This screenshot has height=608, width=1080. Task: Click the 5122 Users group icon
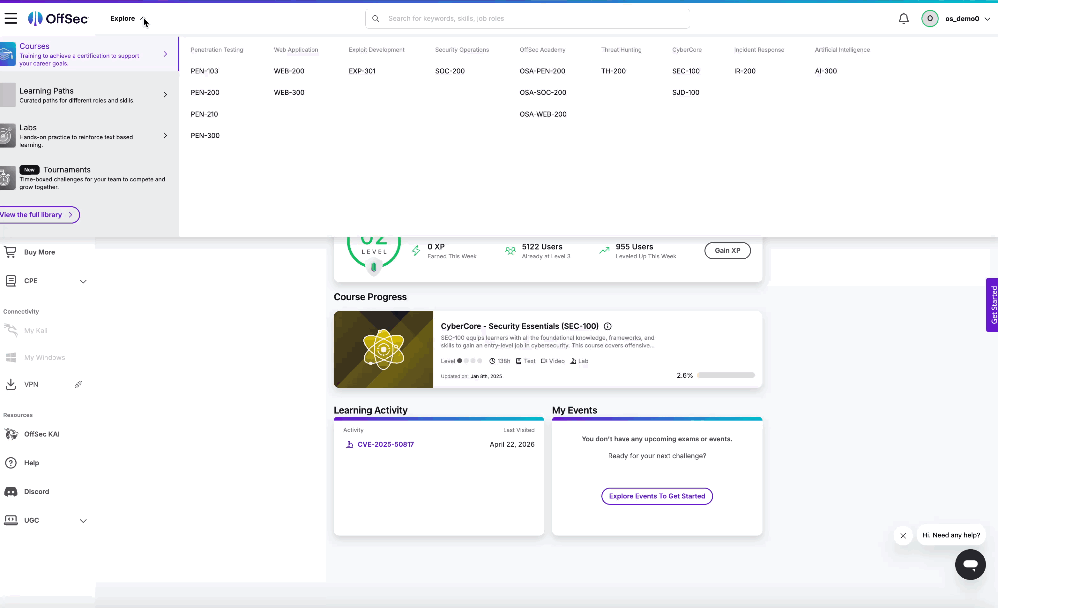[x=510, y=251]
